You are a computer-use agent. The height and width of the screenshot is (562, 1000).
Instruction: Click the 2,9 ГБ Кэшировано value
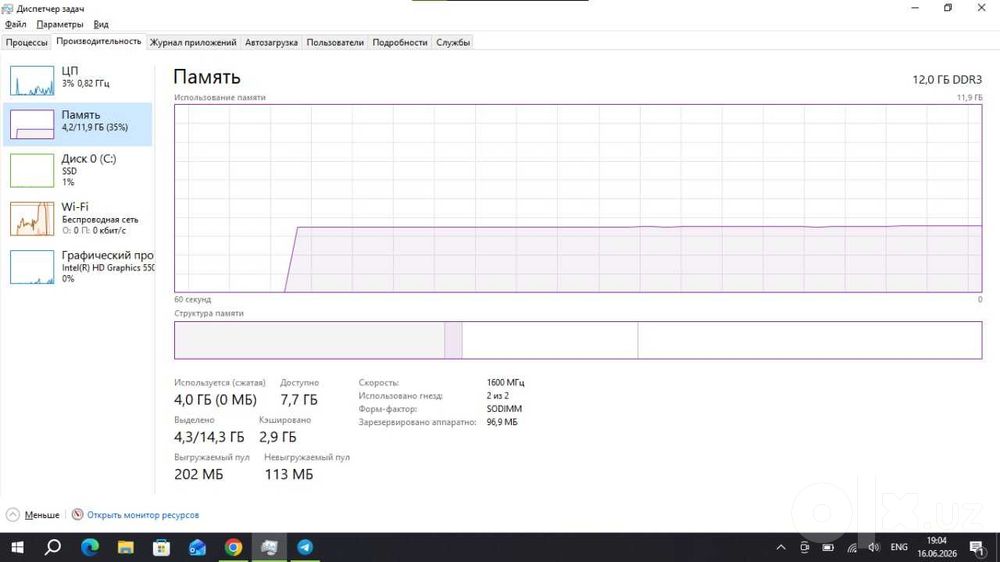(x=277, y=437)
